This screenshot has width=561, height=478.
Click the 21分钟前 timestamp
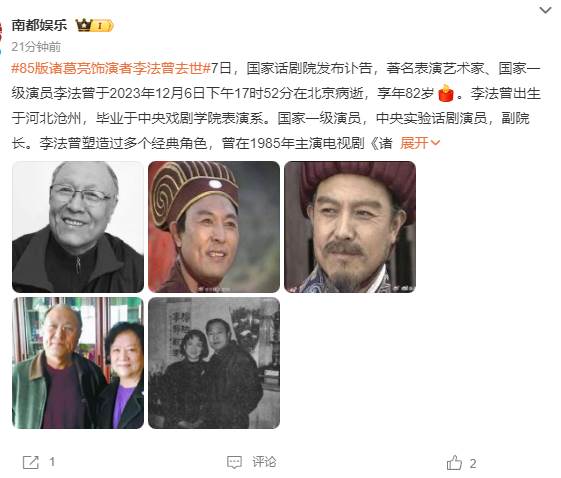(36, 47)
